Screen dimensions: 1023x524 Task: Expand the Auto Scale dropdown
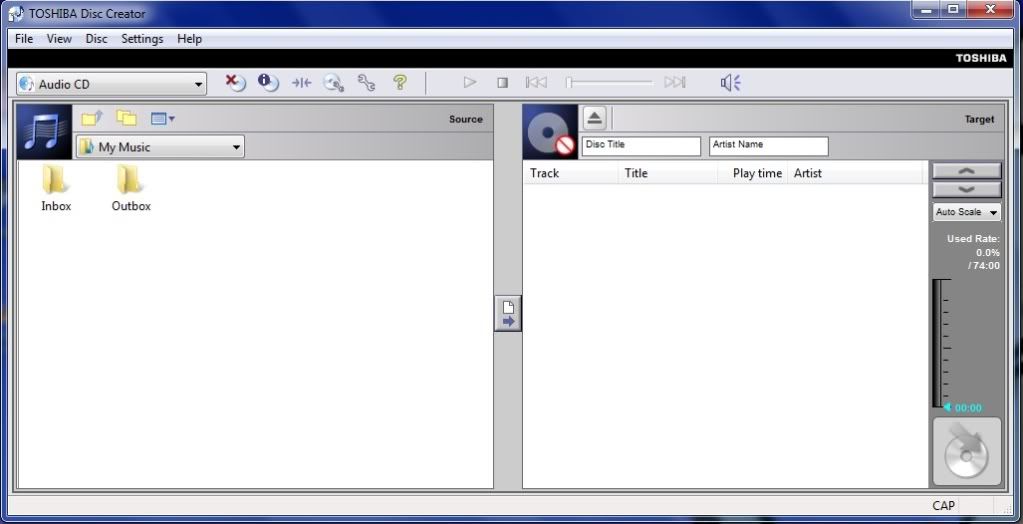pos(966,212)
